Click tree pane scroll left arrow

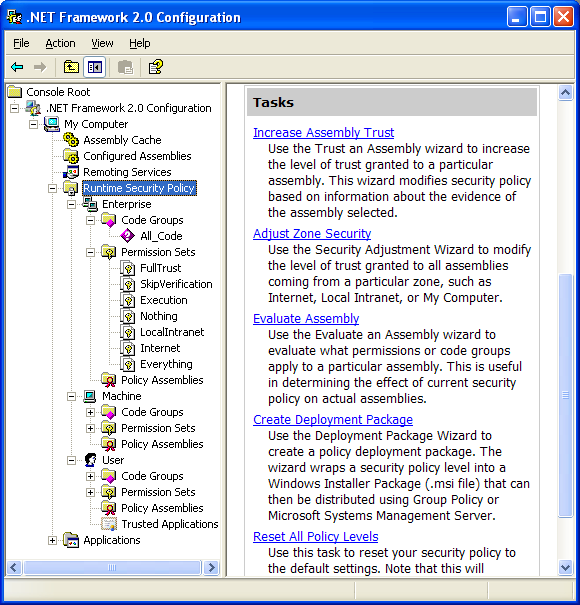tap(14, 568)
